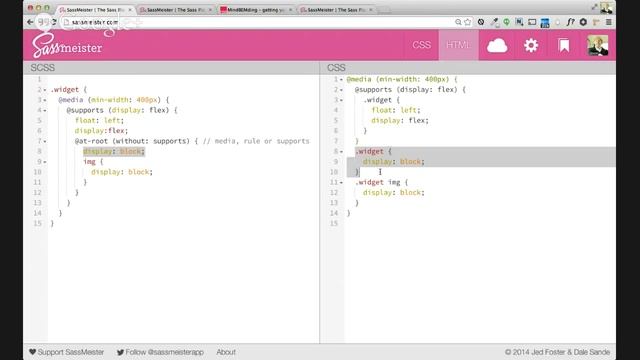Click the cast screen extension icon
Image resolution: width=640 pixels, height=360 pixels.
click(532, 22)
